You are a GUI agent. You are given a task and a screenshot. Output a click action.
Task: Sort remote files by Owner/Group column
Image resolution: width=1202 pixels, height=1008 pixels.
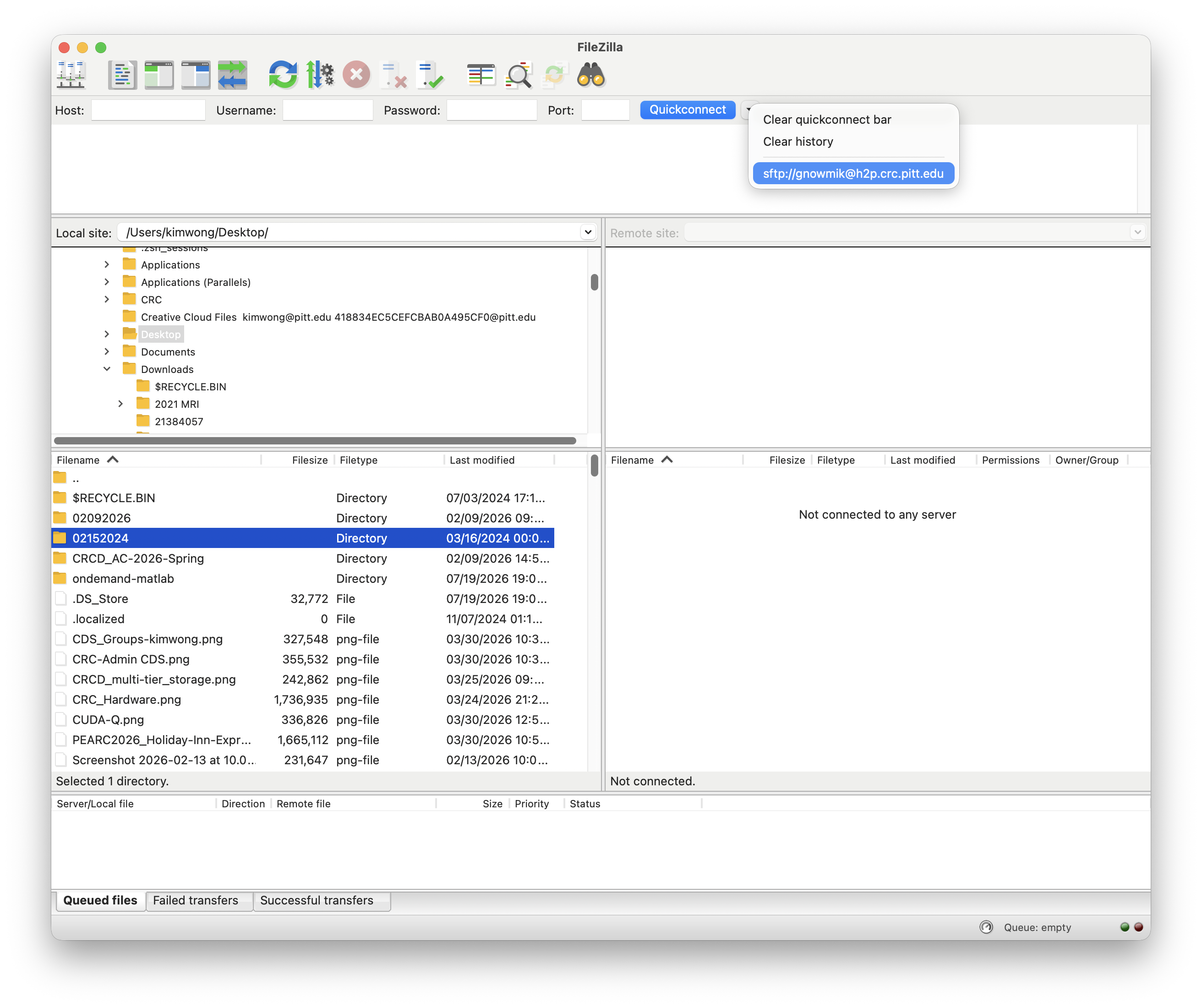point(1087,460)
